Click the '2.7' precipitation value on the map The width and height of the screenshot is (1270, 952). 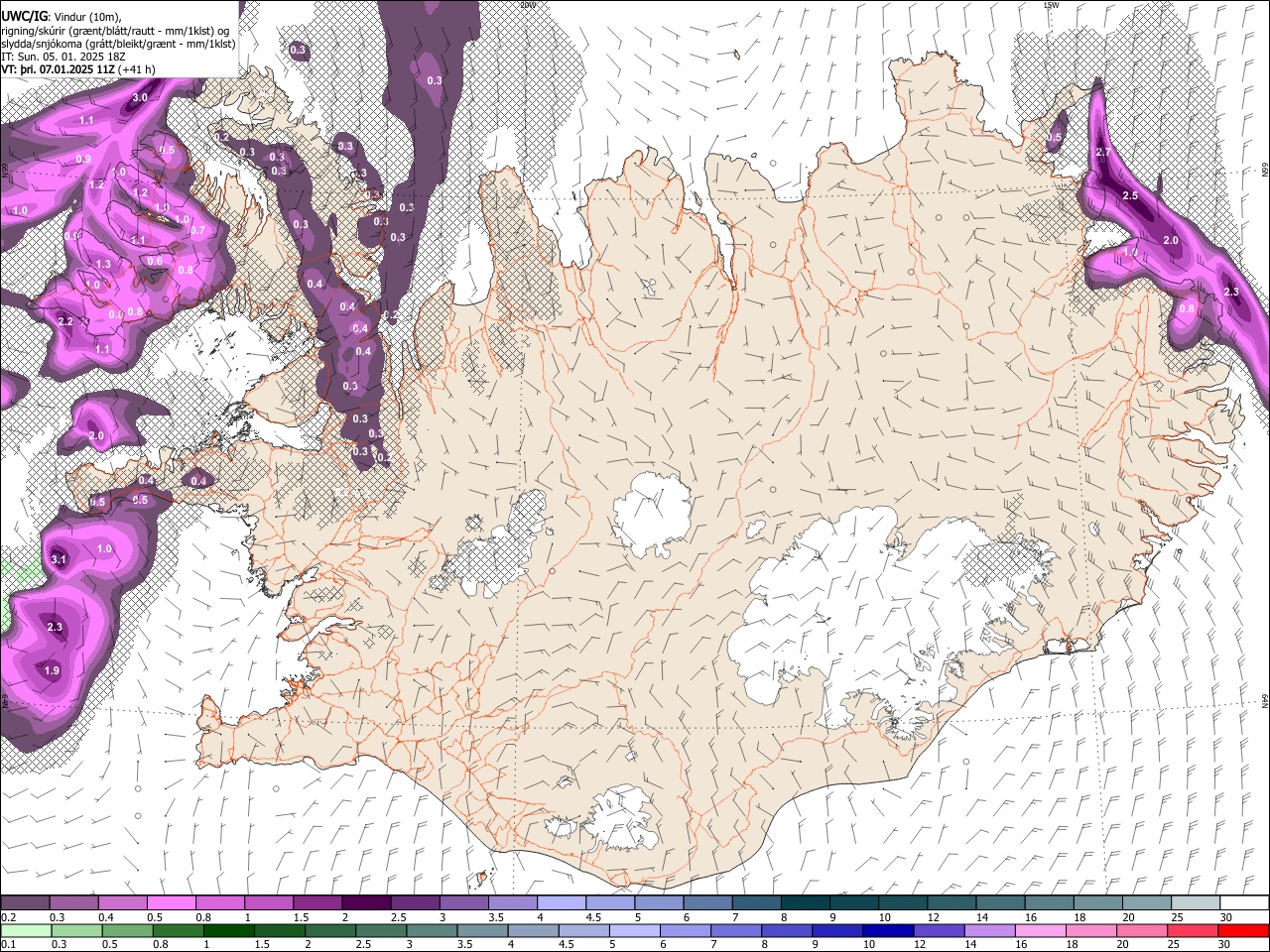[x=1103, y=152]
